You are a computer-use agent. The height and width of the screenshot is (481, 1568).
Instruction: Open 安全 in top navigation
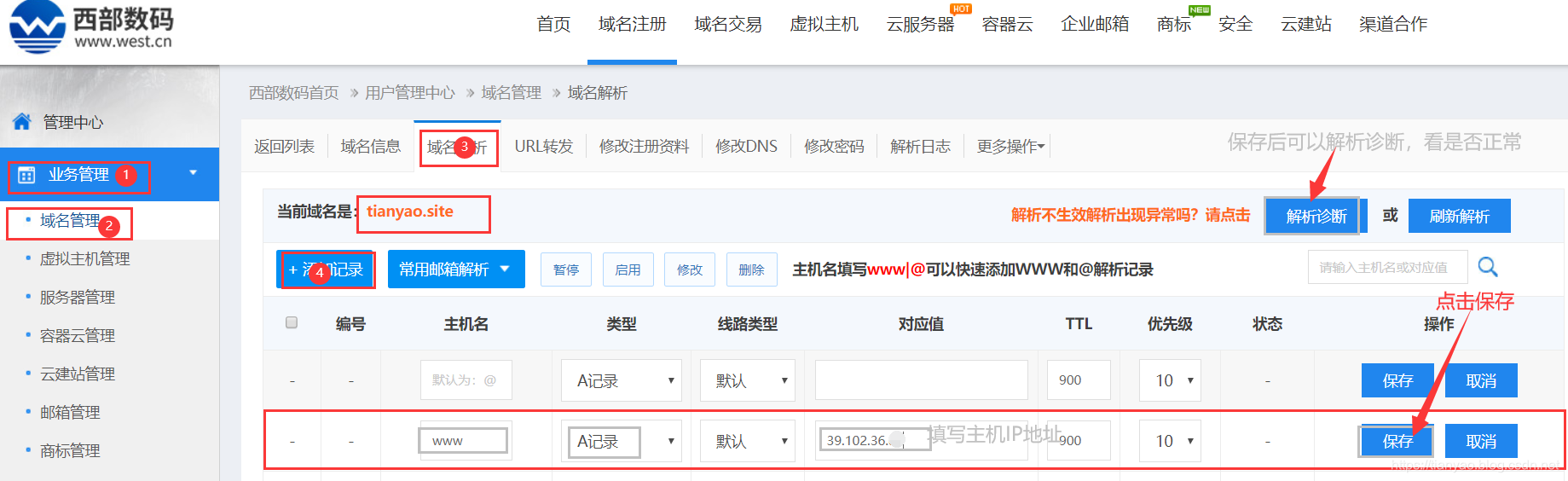1235,24
